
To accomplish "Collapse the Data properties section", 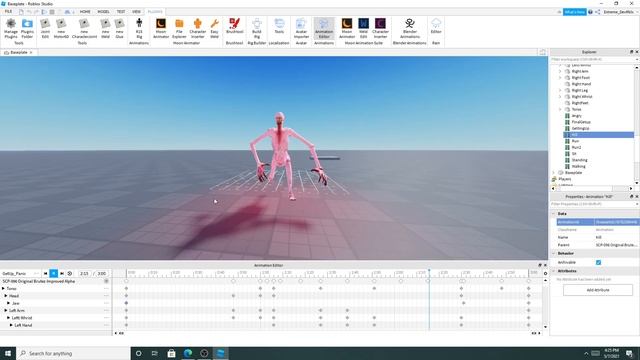I will (554, 214).
